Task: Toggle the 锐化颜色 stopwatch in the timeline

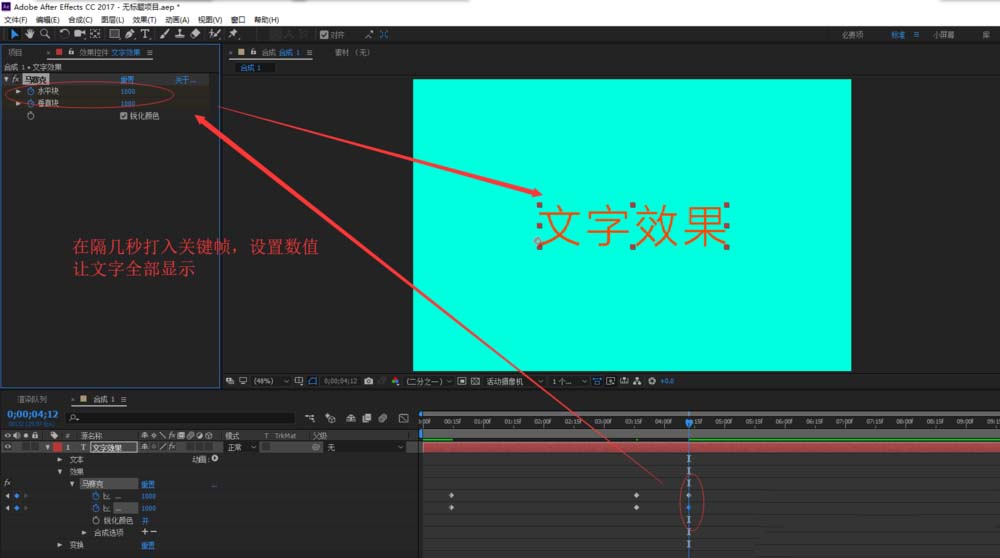Action: pos(96,520)
